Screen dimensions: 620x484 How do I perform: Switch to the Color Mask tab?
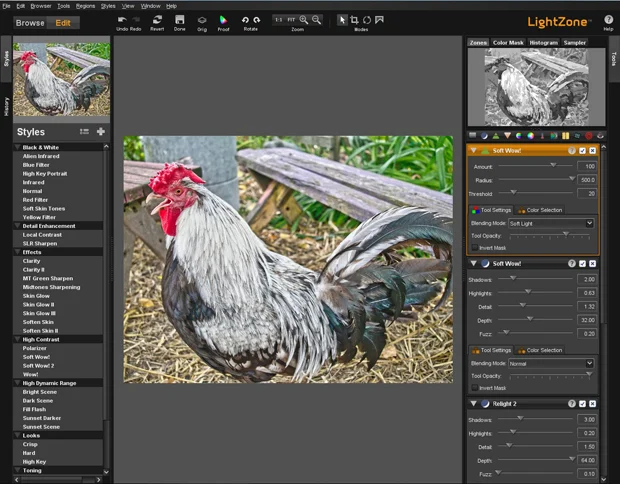tap(508, 43)
